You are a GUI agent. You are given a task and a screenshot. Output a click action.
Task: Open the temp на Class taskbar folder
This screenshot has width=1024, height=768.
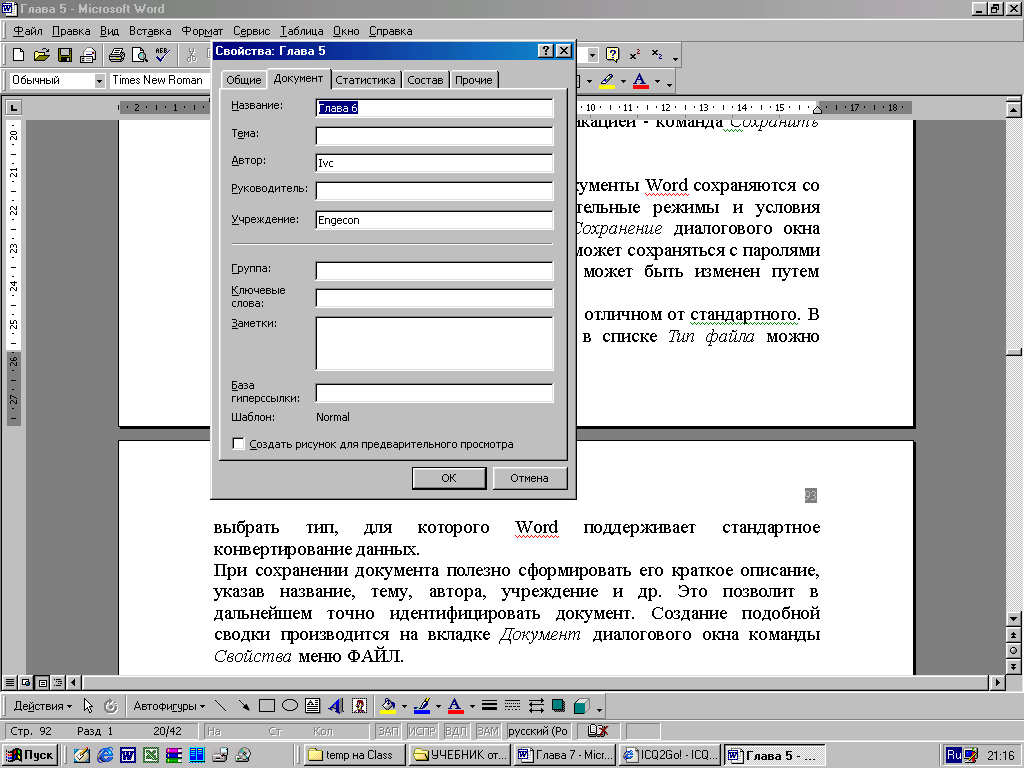point(355,755)
